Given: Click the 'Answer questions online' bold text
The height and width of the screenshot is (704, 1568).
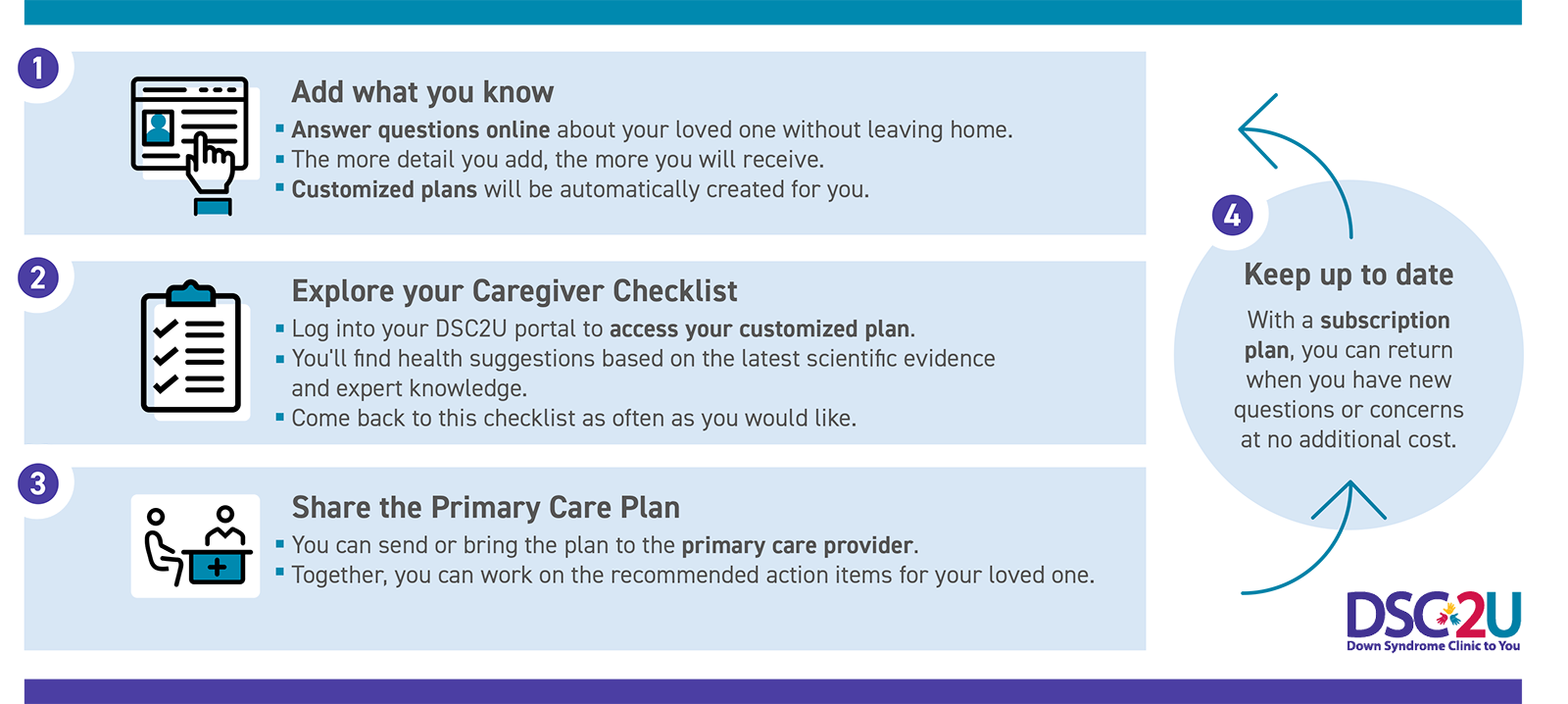Looking at the screenshot, I should tap(420, 130).
